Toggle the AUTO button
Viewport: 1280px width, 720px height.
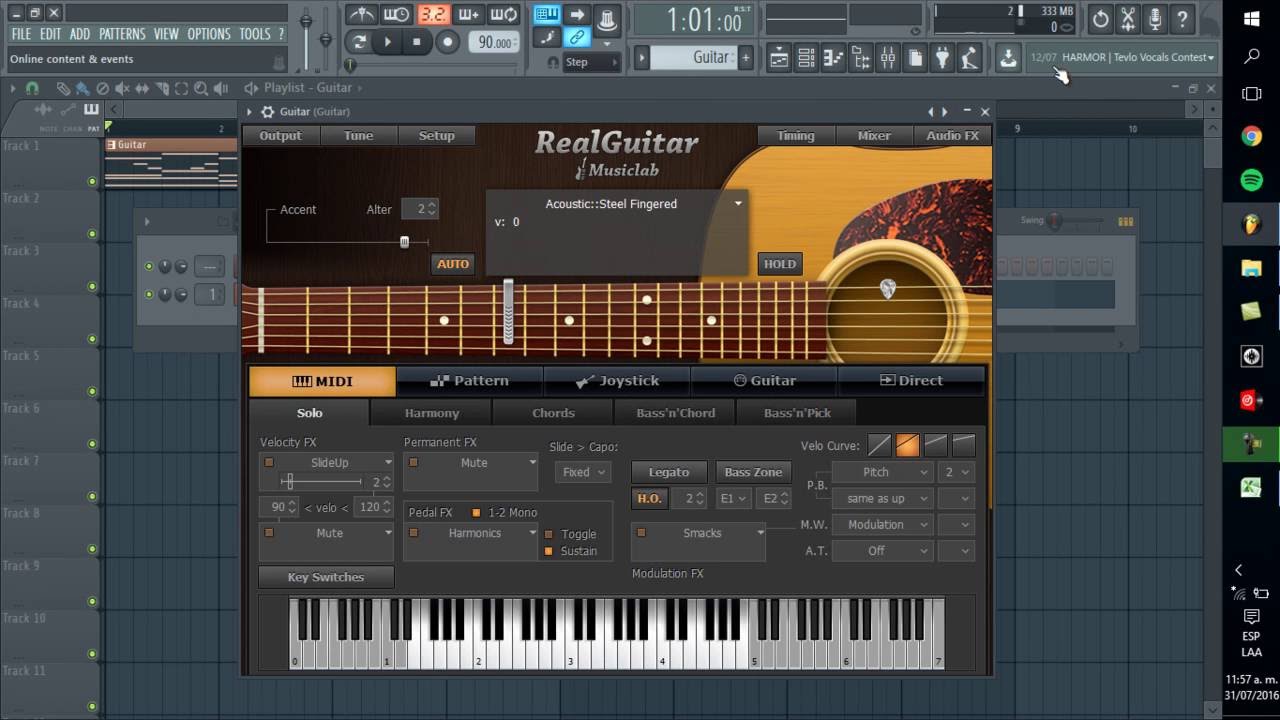(453, 264)
